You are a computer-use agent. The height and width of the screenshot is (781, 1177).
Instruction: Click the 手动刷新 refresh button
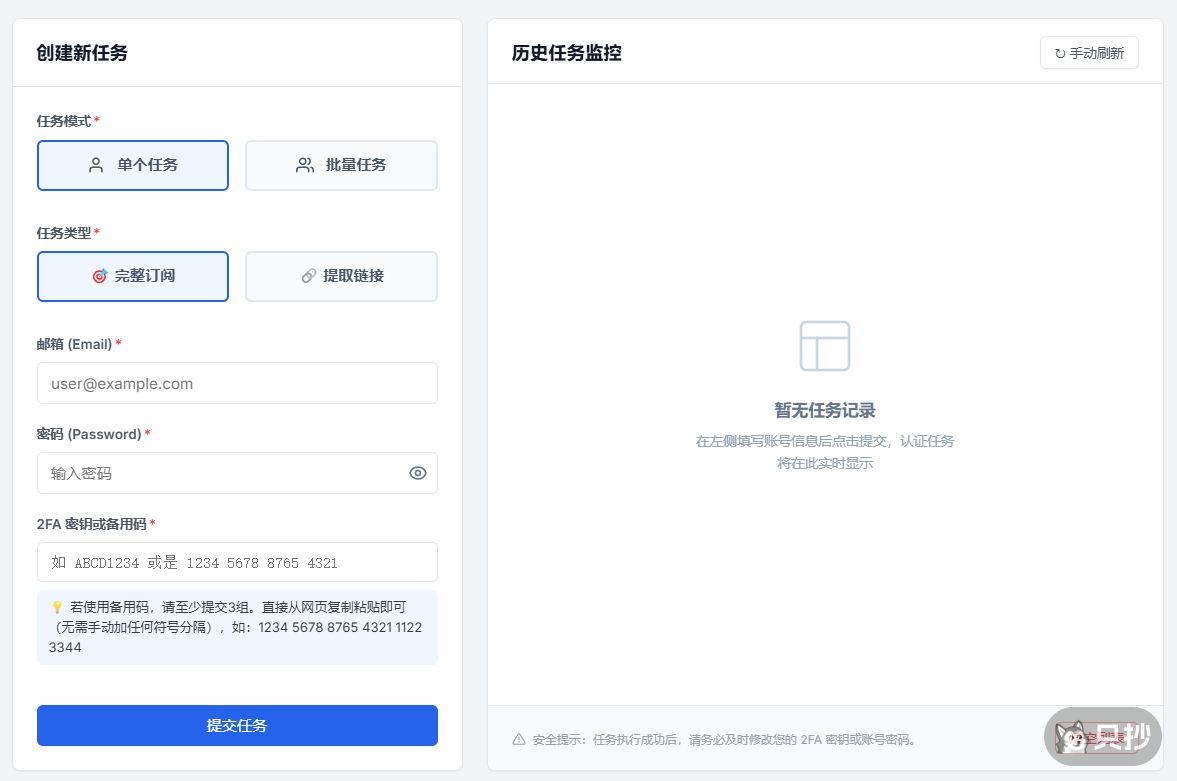coord(1089,53)
